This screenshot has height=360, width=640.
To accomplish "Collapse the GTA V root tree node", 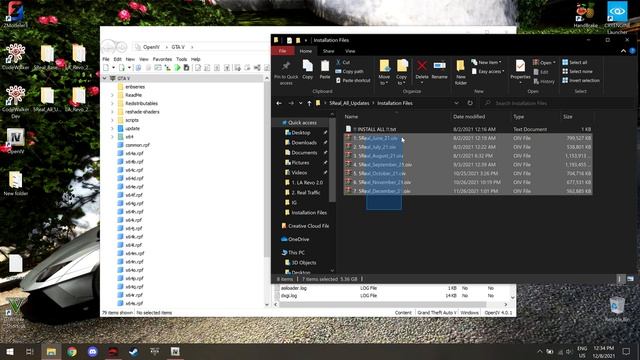I will point(105,78).
